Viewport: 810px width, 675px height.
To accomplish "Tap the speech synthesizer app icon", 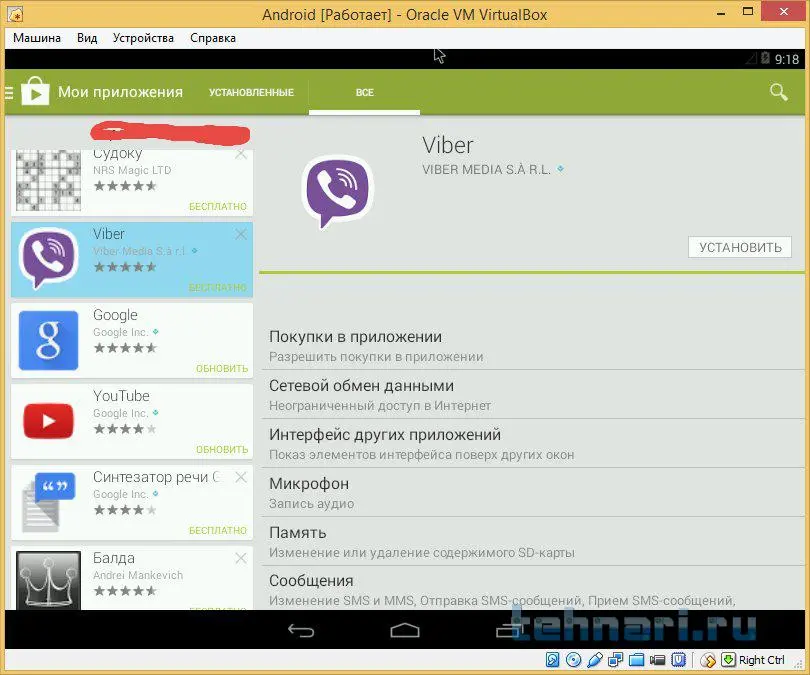I will coord(49,502).
